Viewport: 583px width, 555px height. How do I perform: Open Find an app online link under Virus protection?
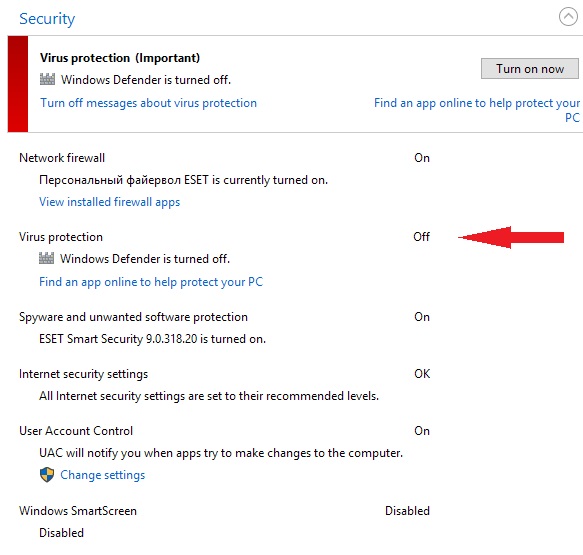click(x=151, y=282)
